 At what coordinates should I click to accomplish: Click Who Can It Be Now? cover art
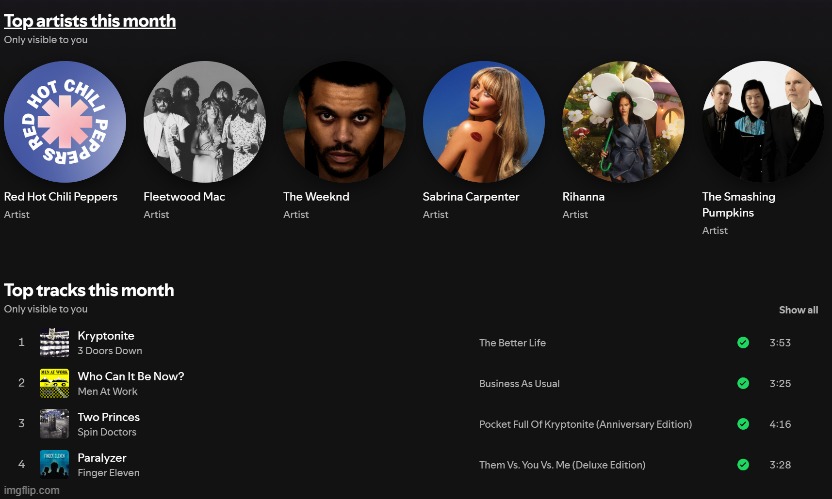click(54, 383)
